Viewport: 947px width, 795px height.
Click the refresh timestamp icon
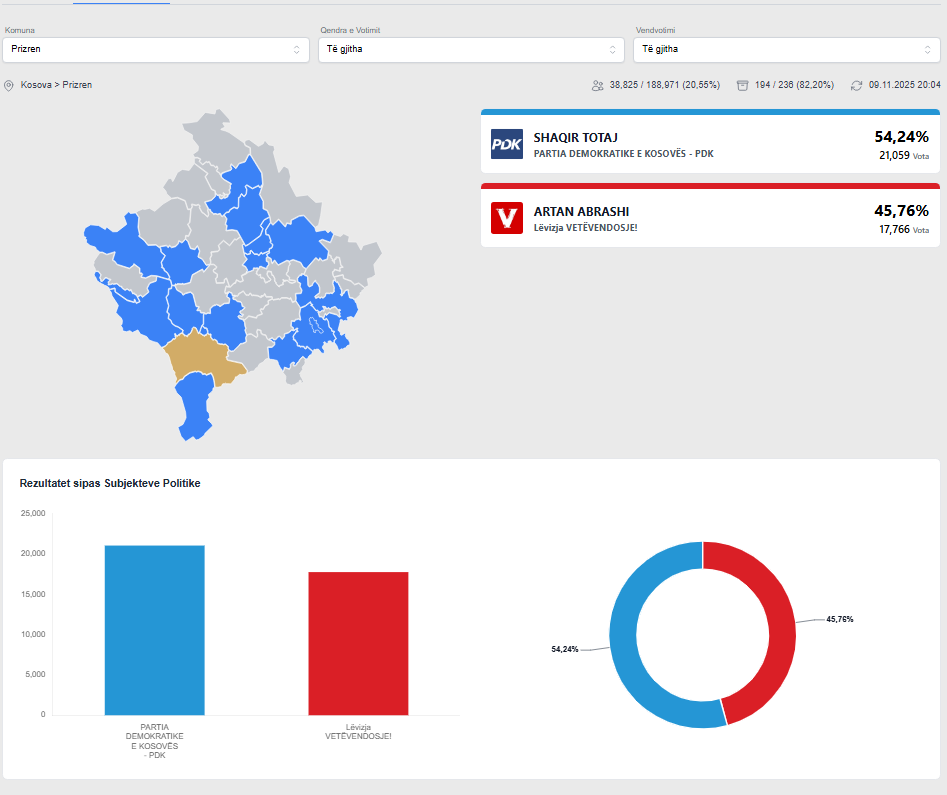pos(856,86)
